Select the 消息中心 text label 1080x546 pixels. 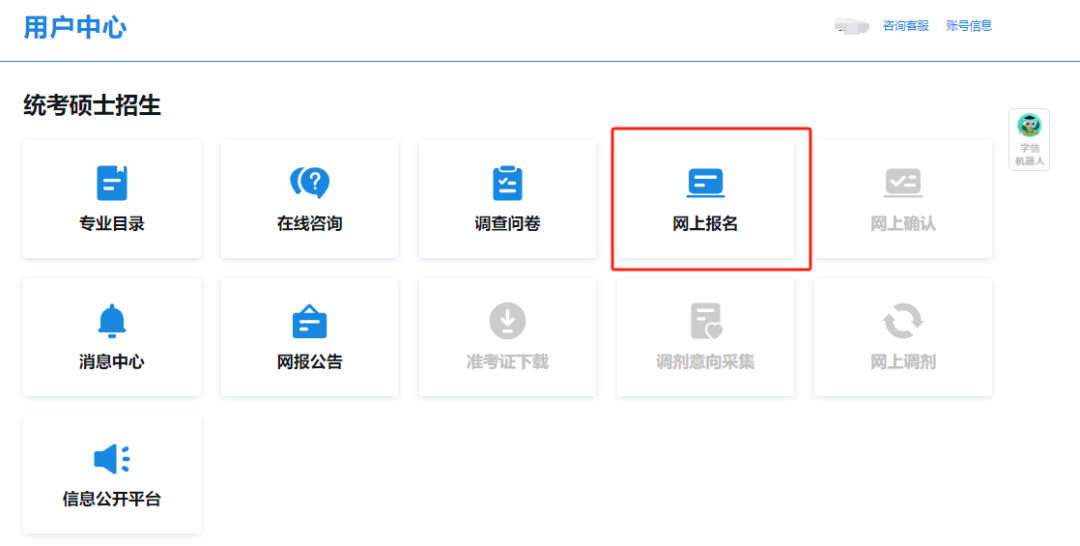pyautogui.click(x=112, y=362)
